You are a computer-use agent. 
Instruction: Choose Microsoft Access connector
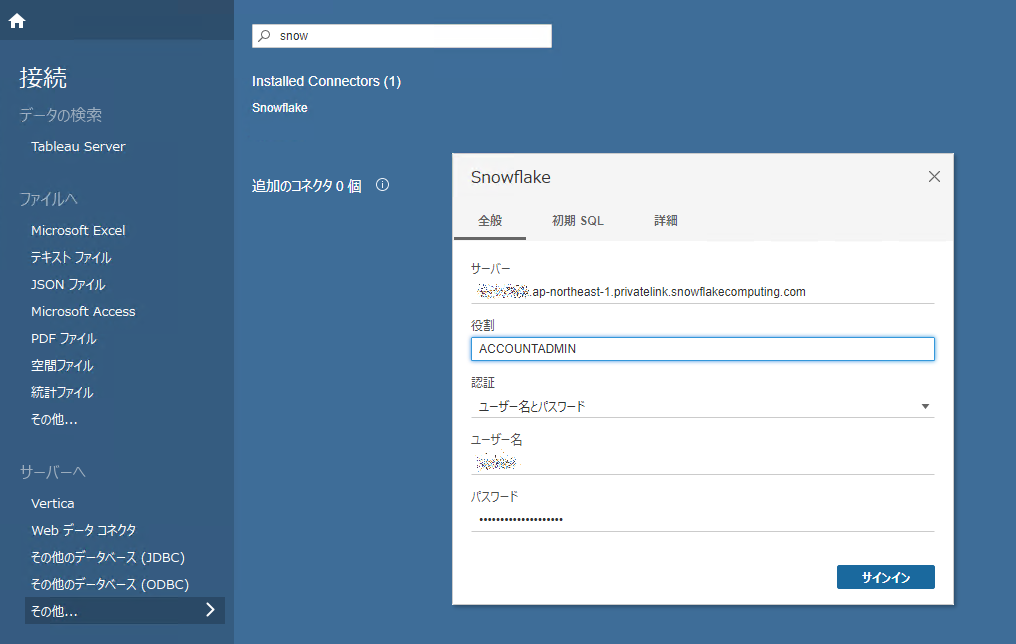click(x=83, y=311)
